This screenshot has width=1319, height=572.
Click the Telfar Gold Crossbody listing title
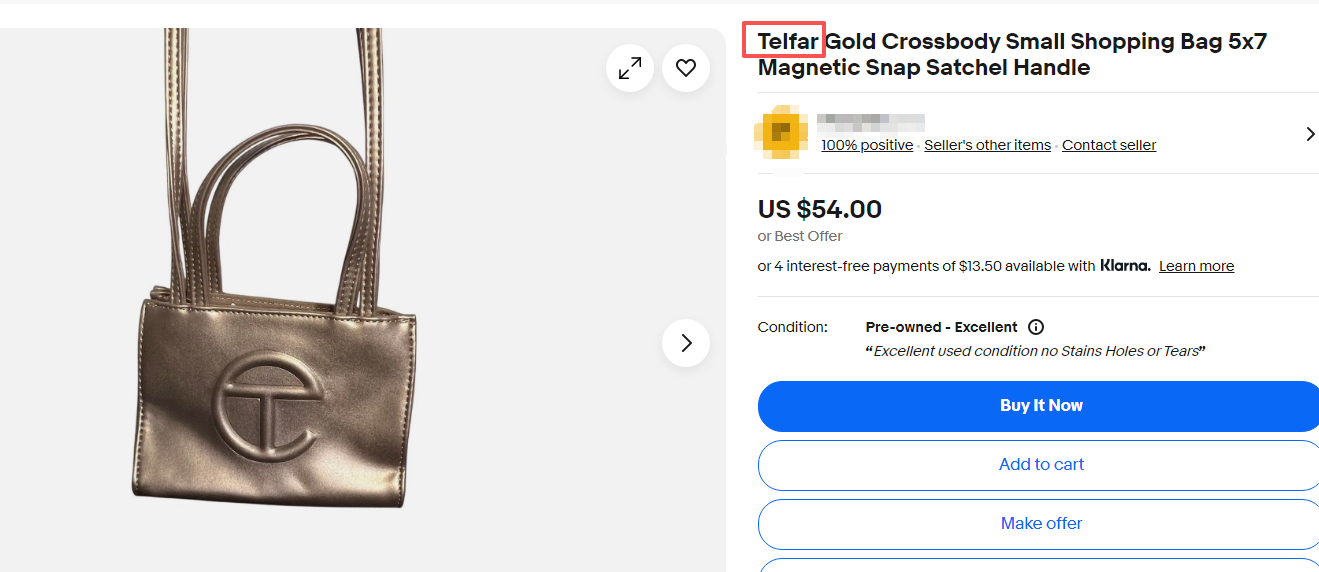[x=1010, y=55]
